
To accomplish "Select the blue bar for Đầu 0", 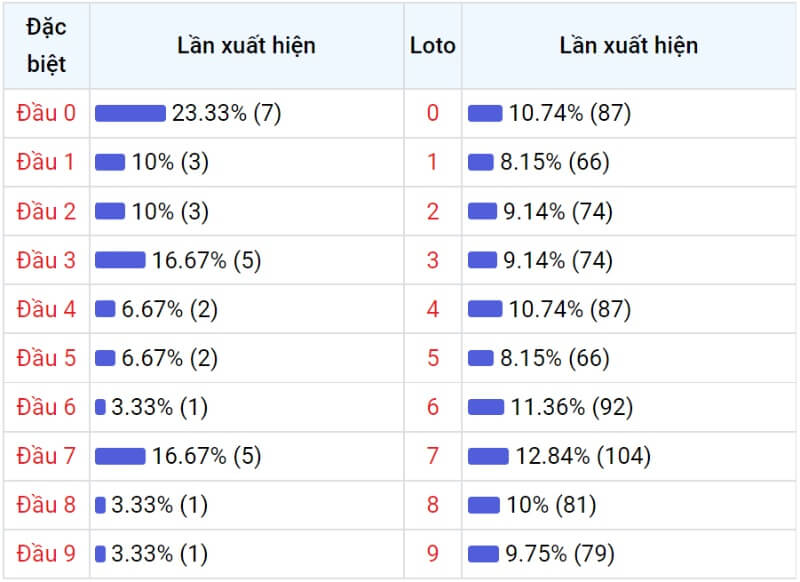I will pyautogui.click(x=131, y=113).
